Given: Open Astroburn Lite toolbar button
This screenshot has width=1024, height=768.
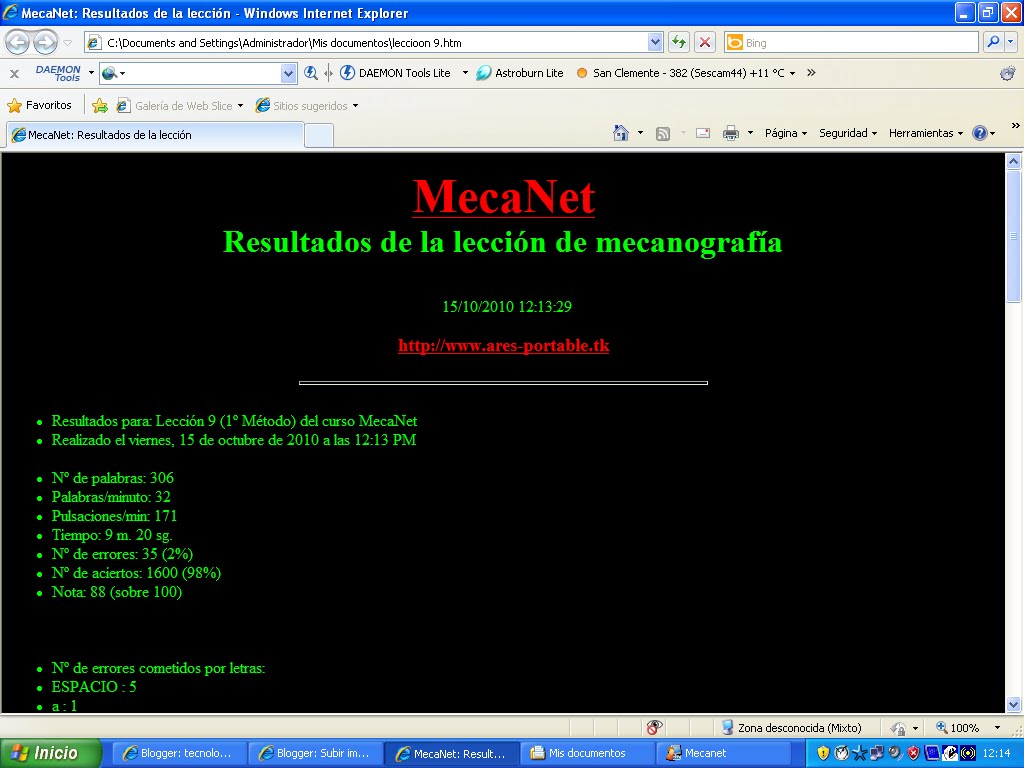Looking at the screenshot, I should [520, 73].
